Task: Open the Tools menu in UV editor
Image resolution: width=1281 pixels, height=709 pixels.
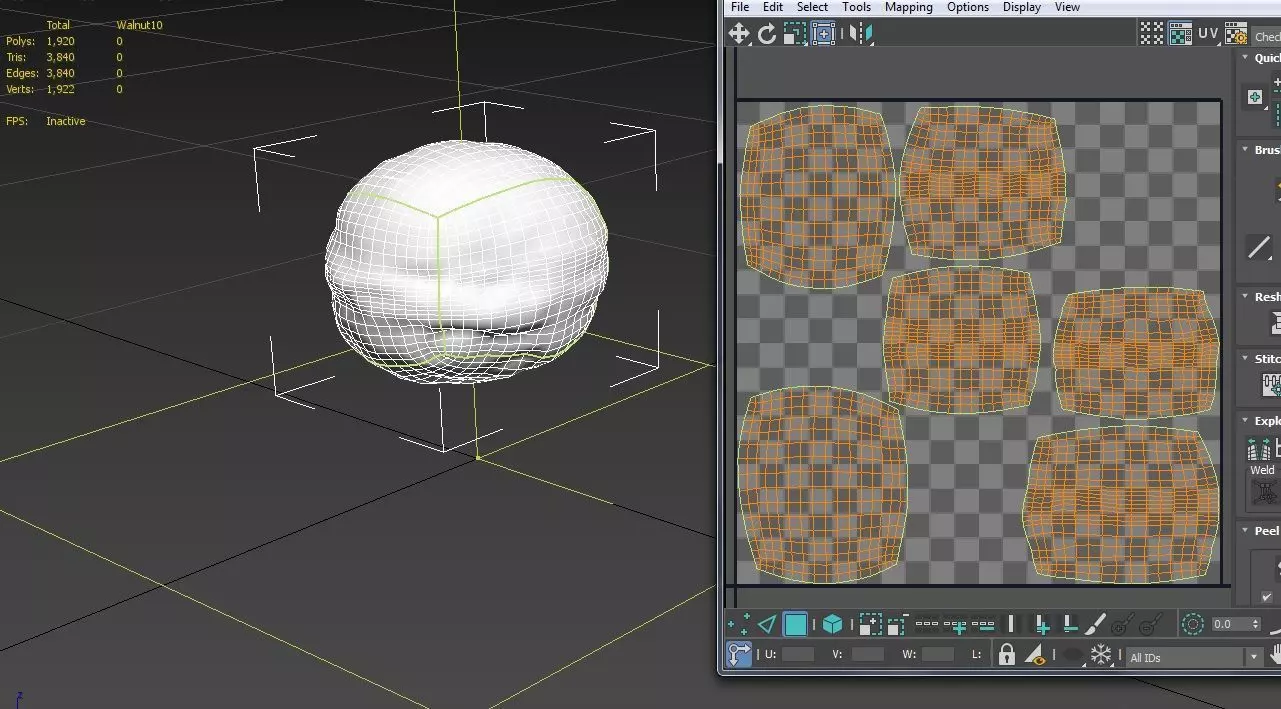Action: [856, 7]
